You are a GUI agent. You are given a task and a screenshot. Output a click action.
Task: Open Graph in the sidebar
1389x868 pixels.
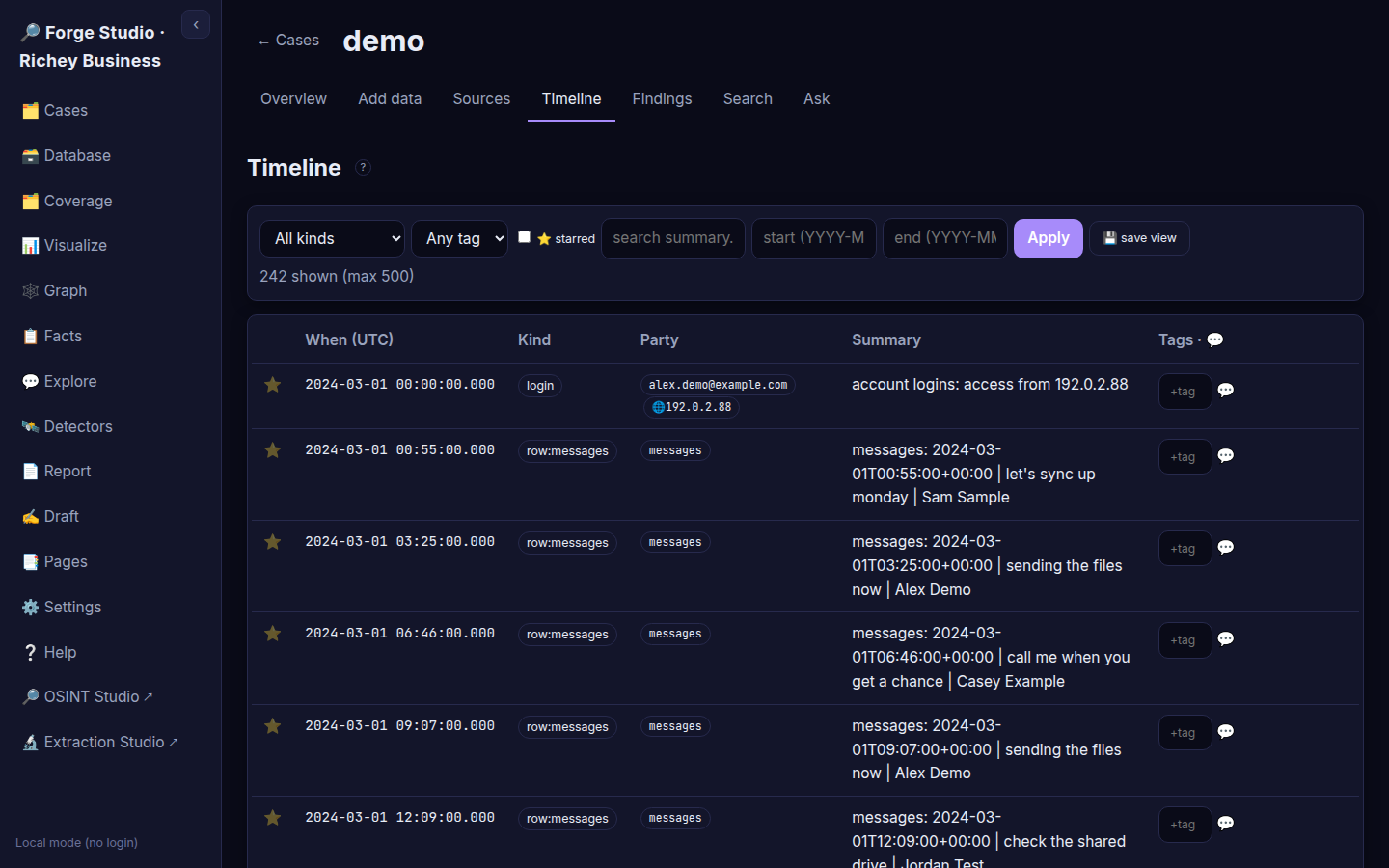[x=110, y=290]
